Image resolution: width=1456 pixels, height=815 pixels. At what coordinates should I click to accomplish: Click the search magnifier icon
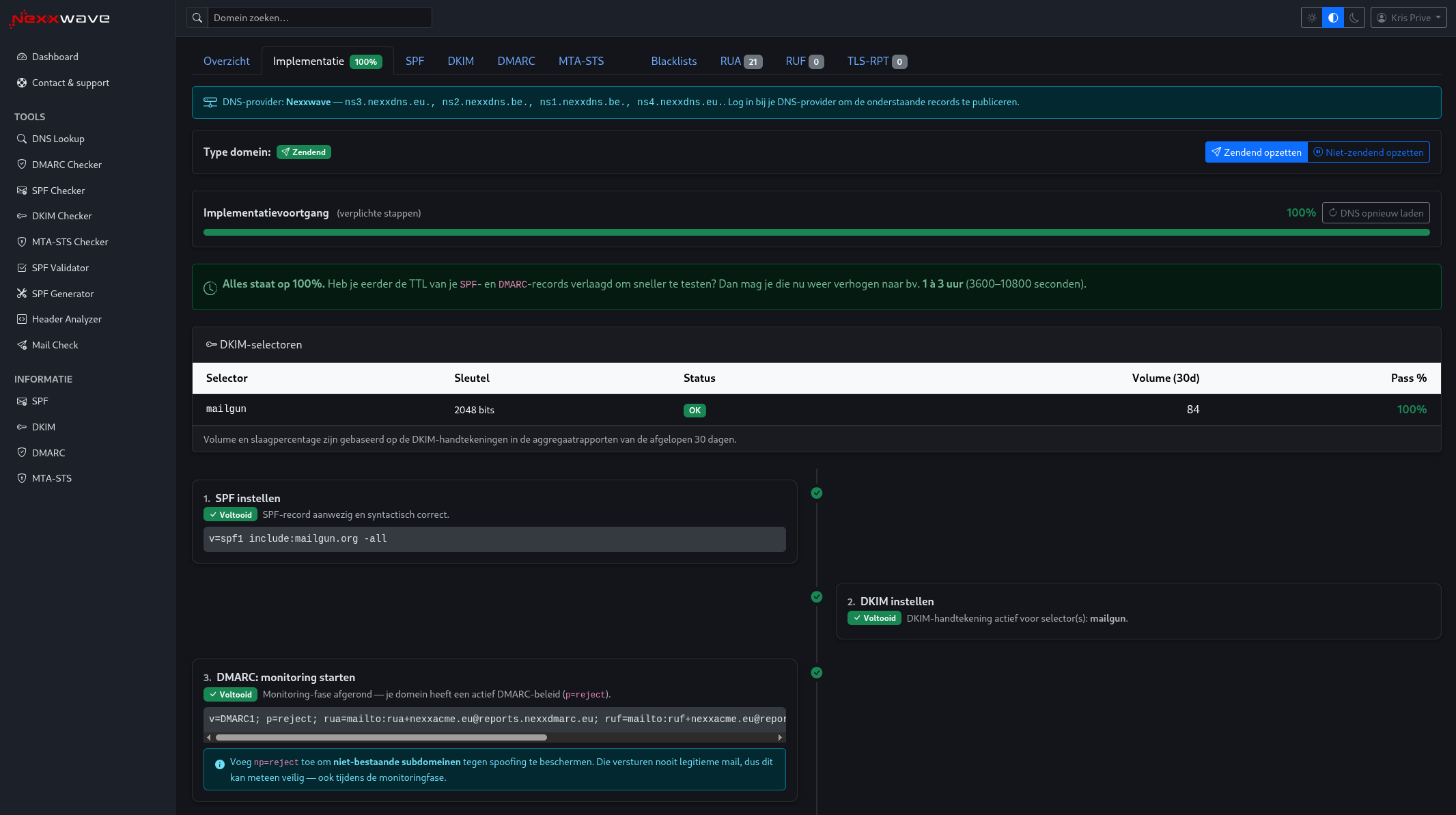coord(197,18)
